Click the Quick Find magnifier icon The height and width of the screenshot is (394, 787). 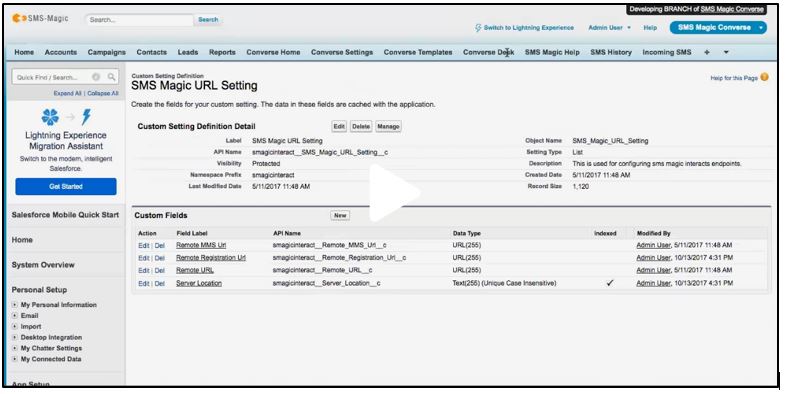tap(111, 77)
